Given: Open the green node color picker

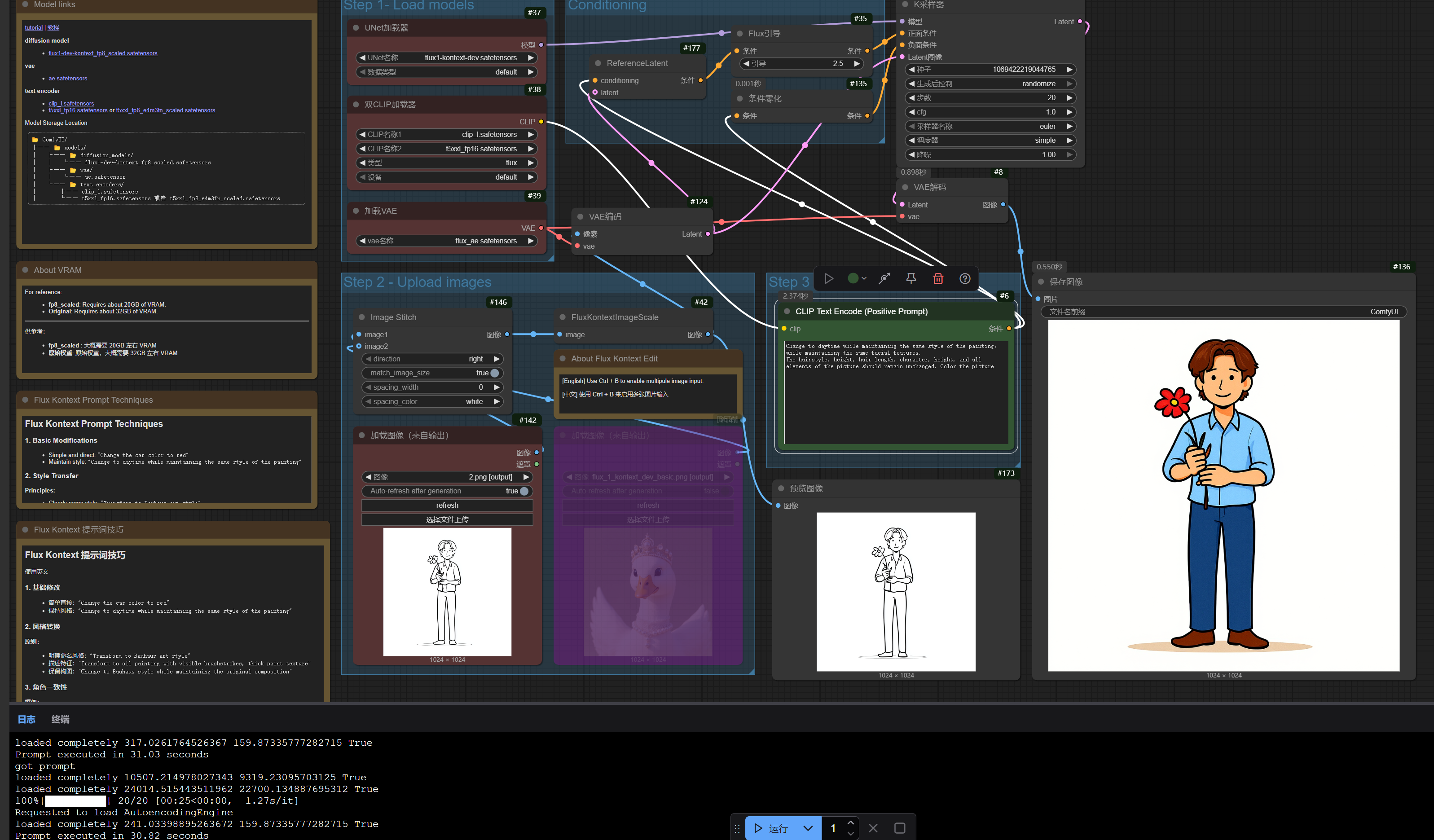Looking at the screenshot, I should coord(857,278).
